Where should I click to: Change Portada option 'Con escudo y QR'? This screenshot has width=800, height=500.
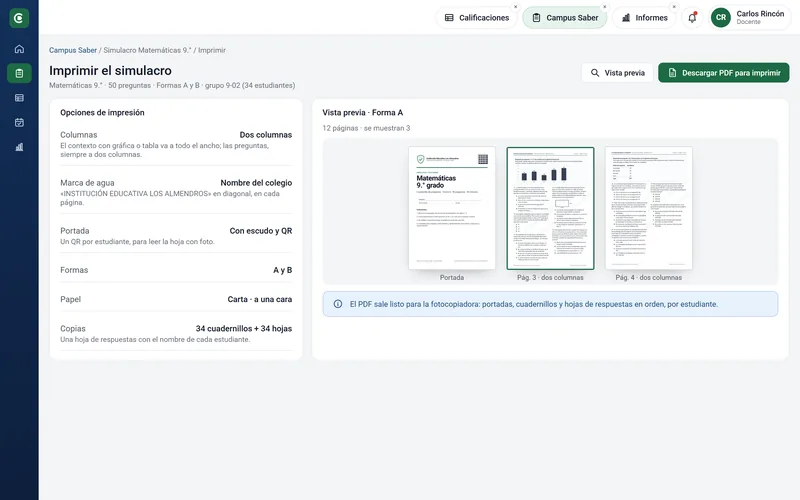coord(261,231)
